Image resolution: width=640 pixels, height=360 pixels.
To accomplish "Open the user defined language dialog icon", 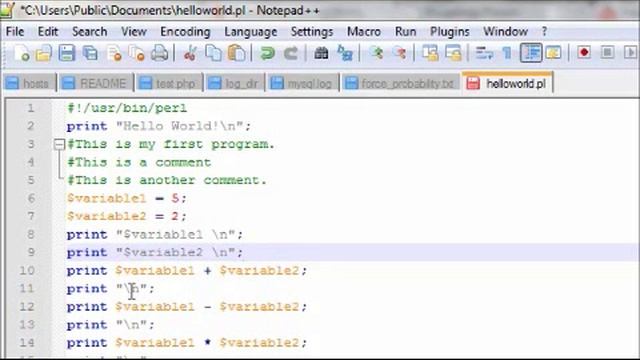I will pyautogui.click(x=553, y=53).
